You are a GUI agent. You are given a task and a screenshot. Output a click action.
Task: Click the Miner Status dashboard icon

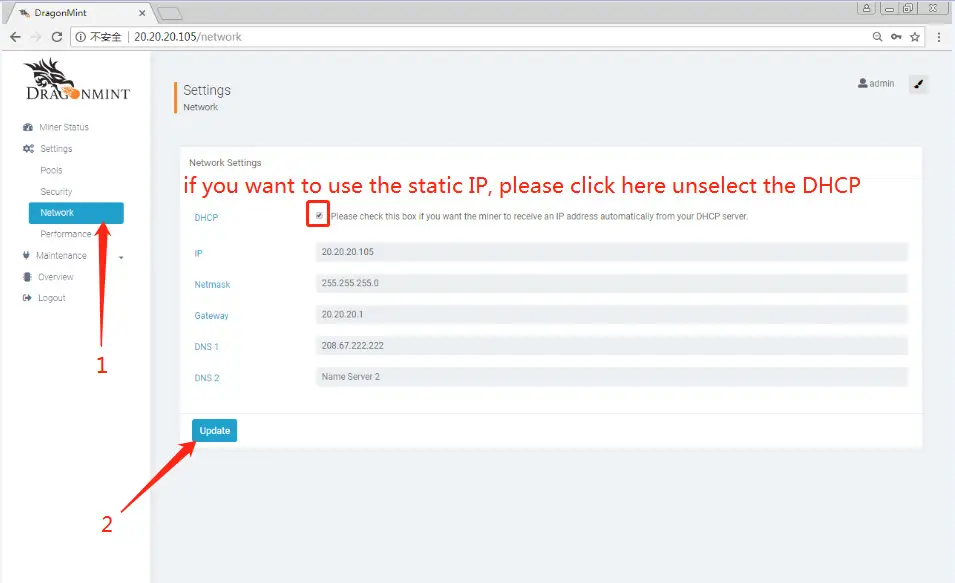click(x=26, y=127)
